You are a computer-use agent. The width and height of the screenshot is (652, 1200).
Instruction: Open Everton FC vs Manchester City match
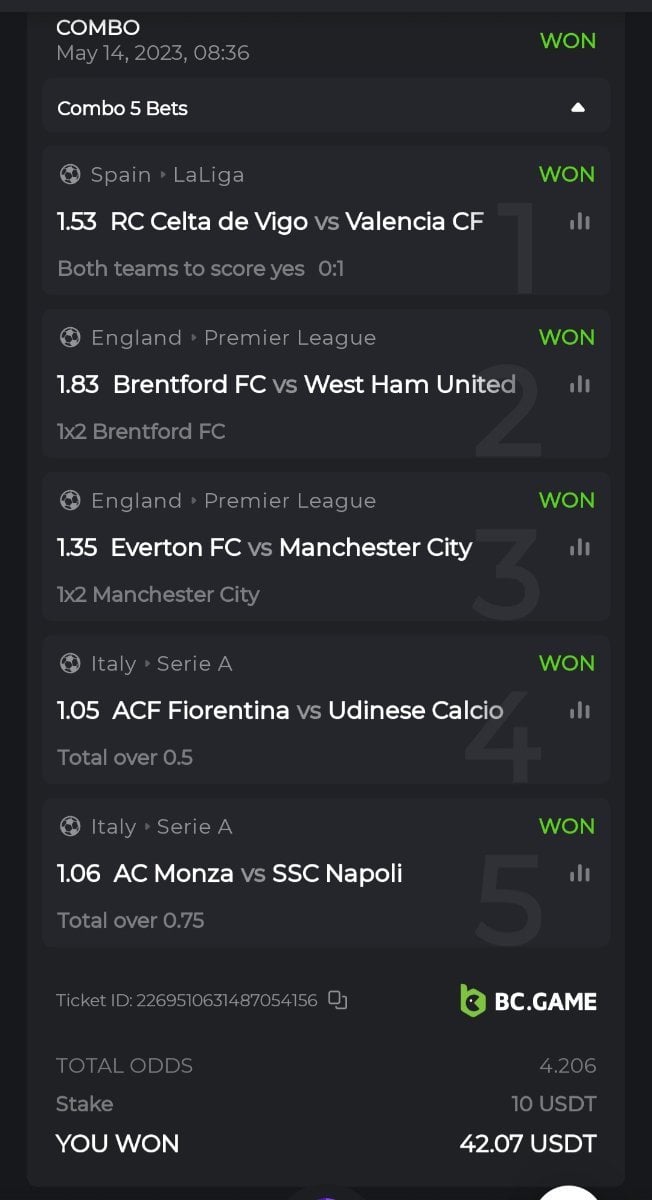291,548
